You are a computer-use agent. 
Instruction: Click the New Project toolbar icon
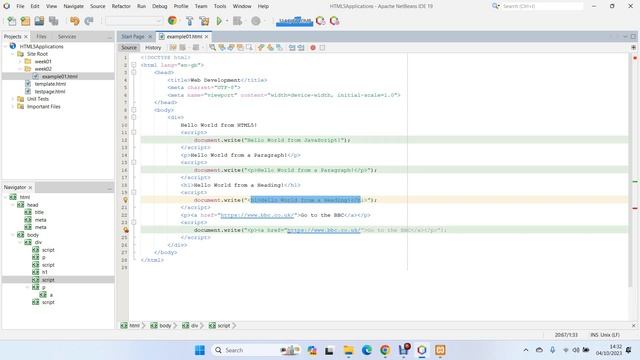[25, 21]
